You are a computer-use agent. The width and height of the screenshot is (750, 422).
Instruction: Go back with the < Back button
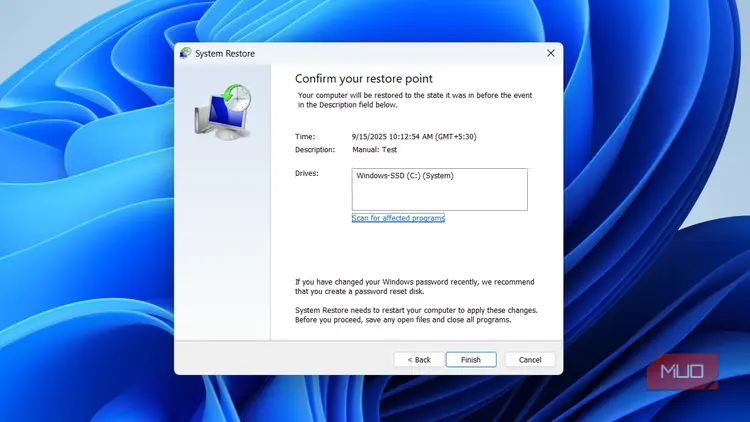(x=419, y=359)
